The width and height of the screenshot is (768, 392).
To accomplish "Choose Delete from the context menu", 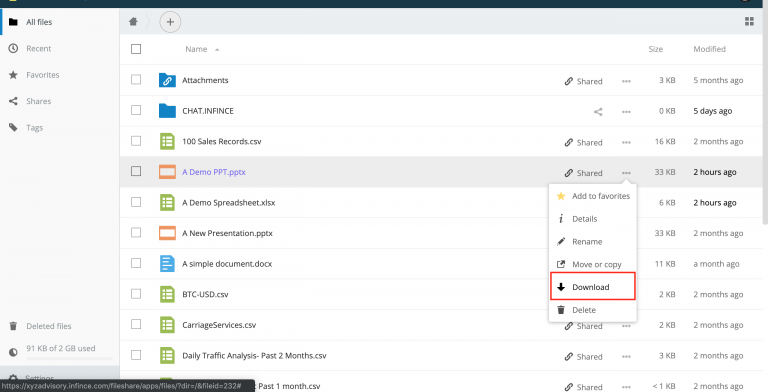I will 593,310.
